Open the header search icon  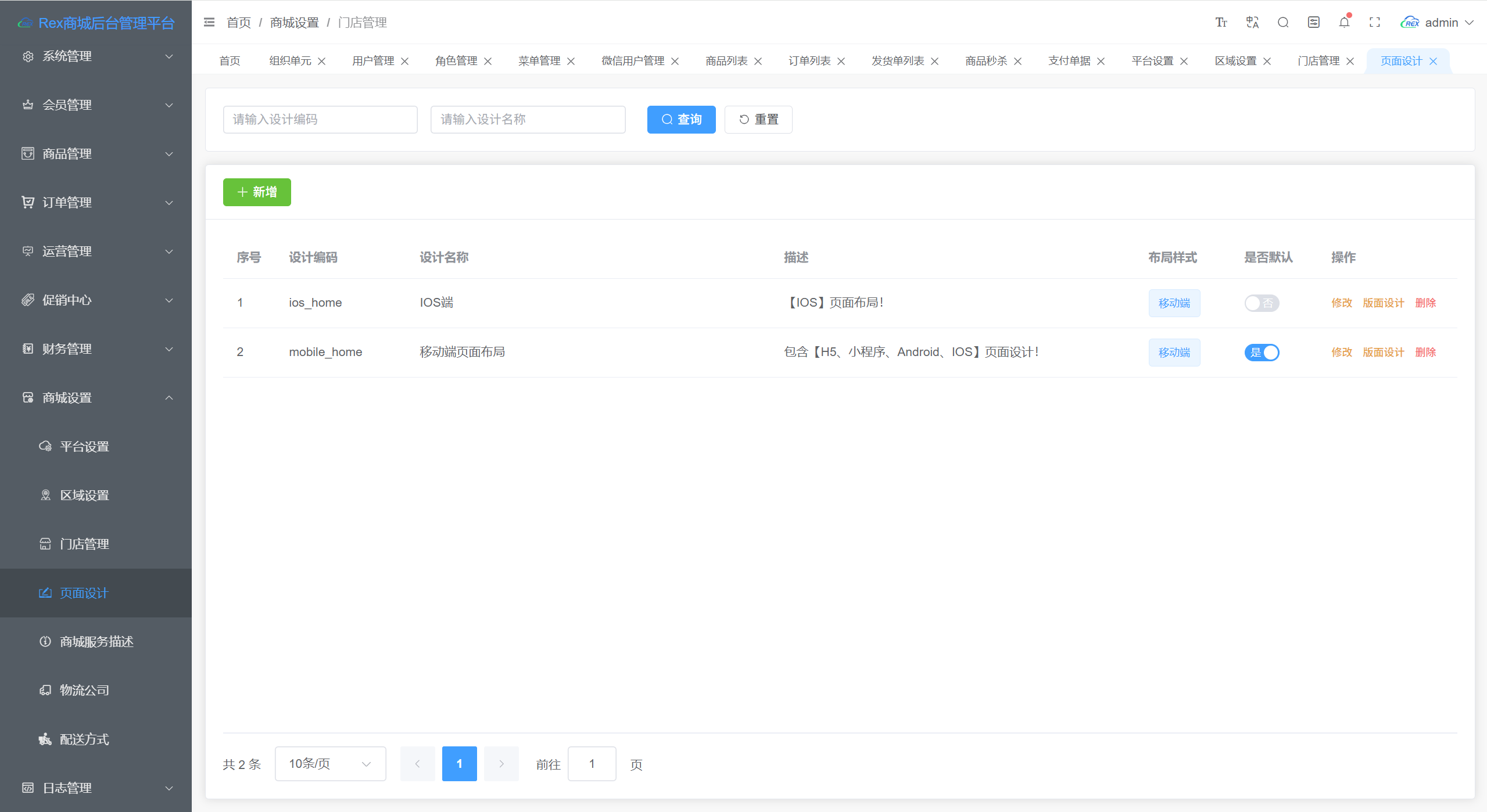1283,22
